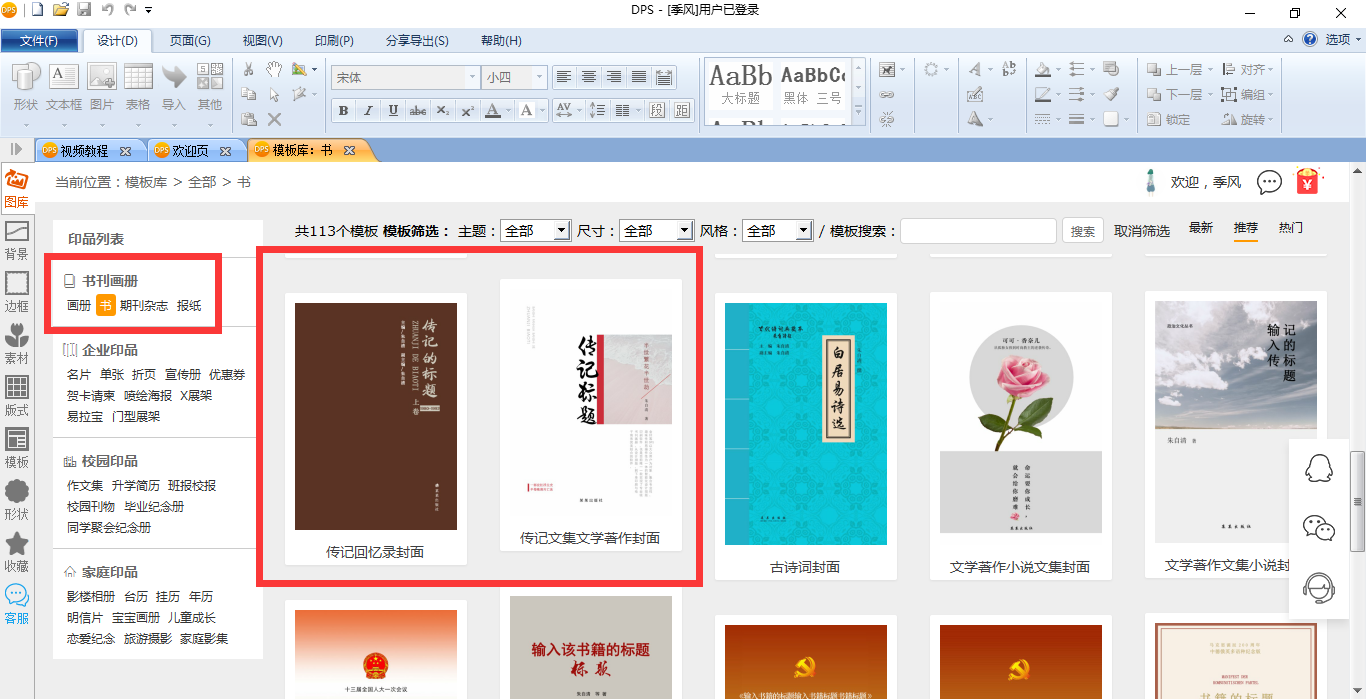Select the 古诗词封面 template thumbnail
The height and width of the screenshot is (699, 1366).
805,425
